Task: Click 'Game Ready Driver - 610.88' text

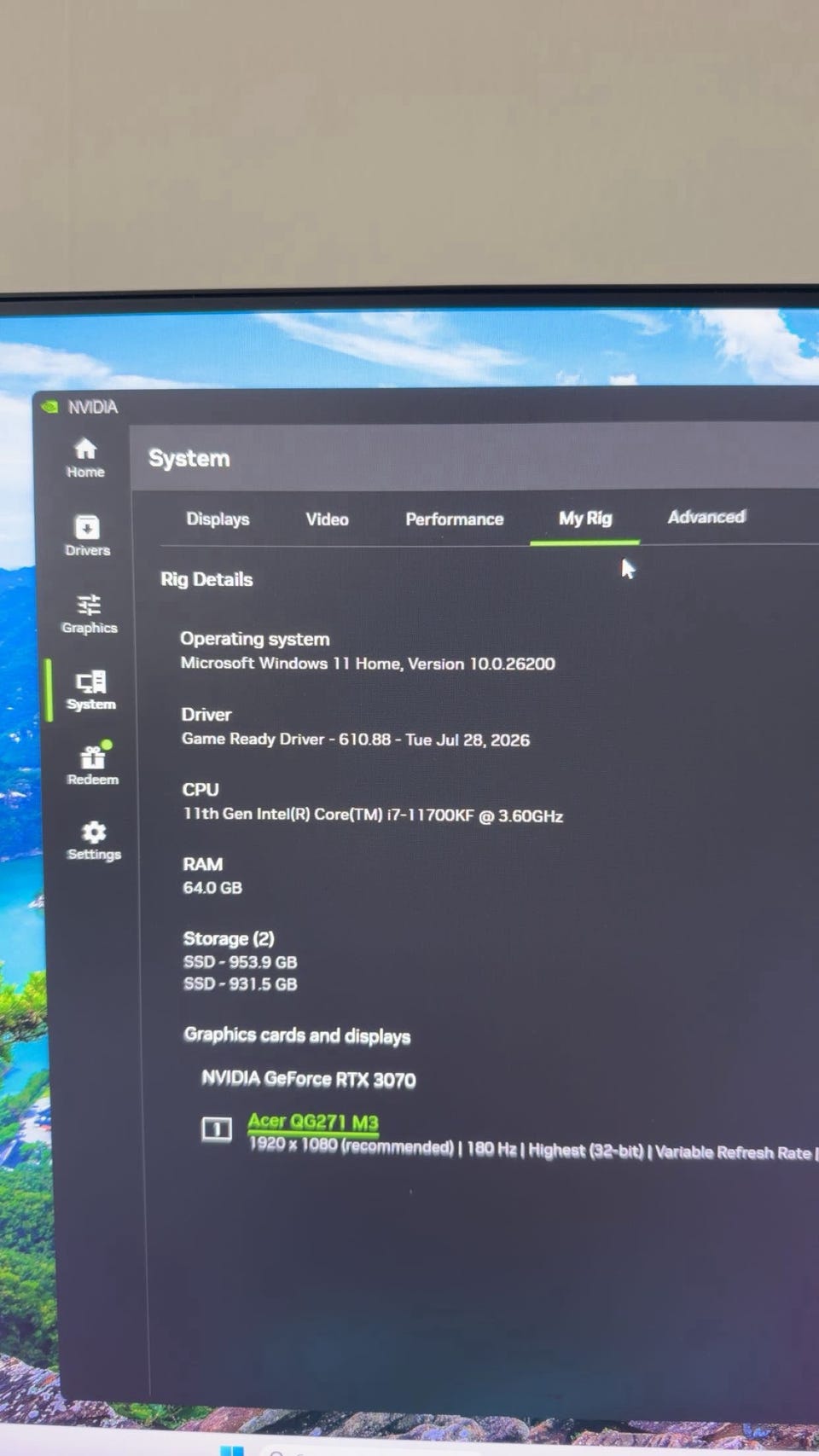Action: click(286, 739)
